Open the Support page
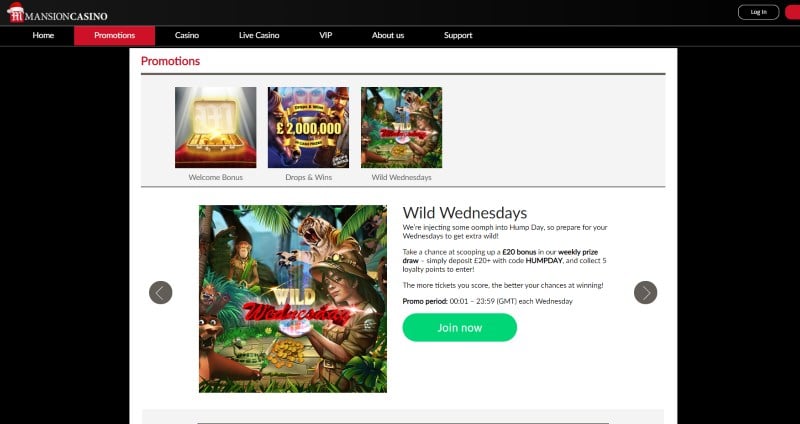The width and height of the screenshot is (800, 424). click(458, 36)
